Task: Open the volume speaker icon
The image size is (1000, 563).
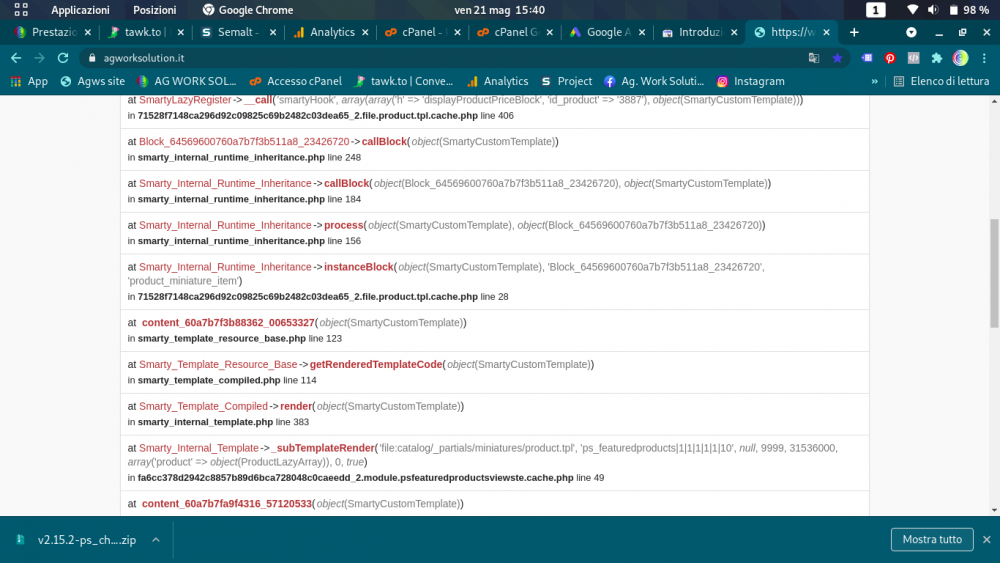Action: point(933,10)
